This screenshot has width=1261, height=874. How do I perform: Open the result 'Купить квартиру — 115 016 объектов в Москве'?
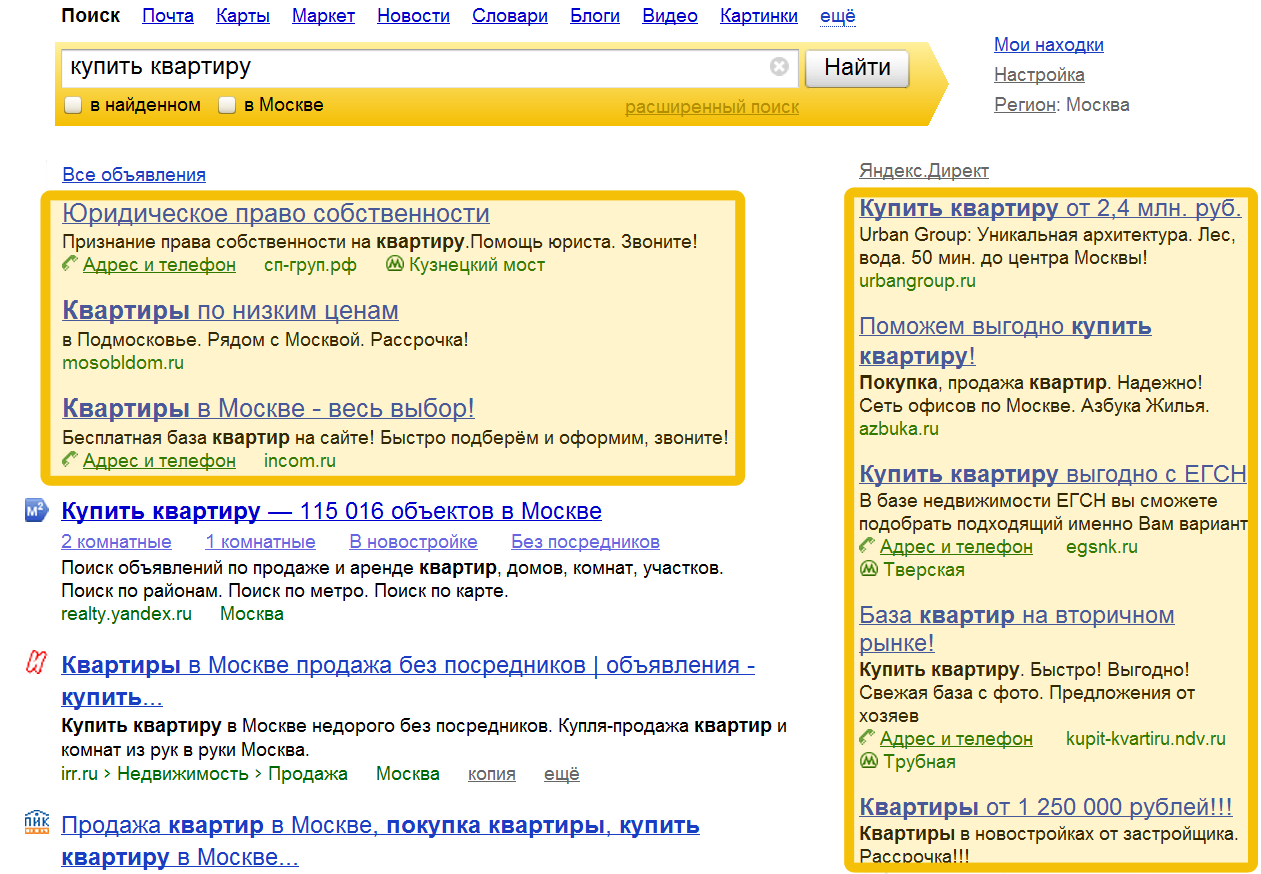(x=331, y=511)
